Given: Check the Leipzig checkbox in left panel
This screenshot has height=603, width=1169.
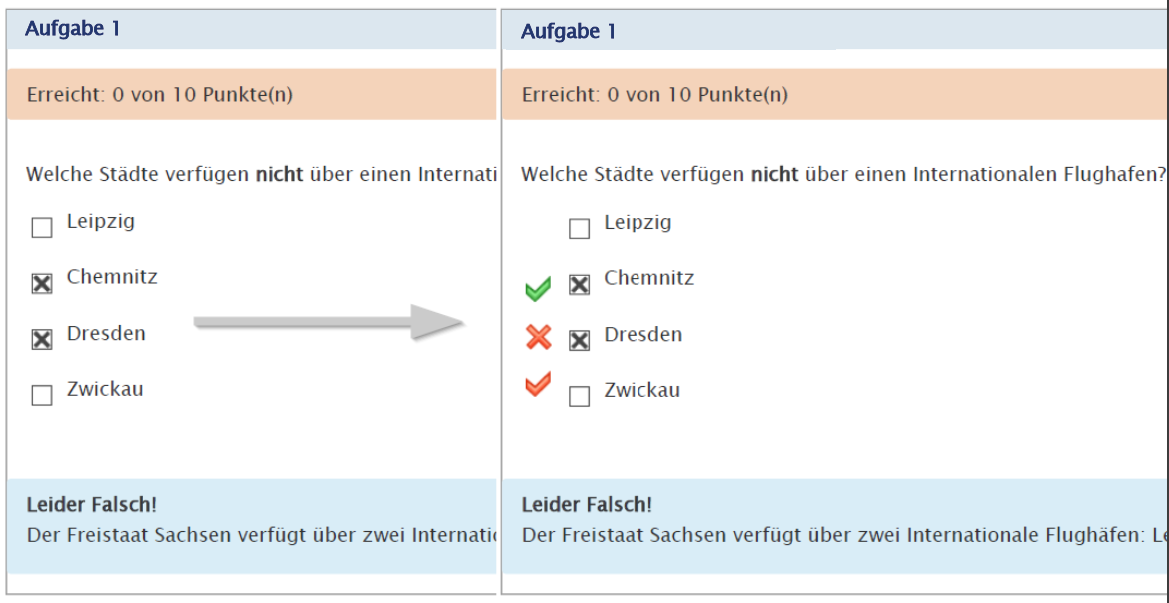Looking at the screenshot, I should tap(42, 229).
